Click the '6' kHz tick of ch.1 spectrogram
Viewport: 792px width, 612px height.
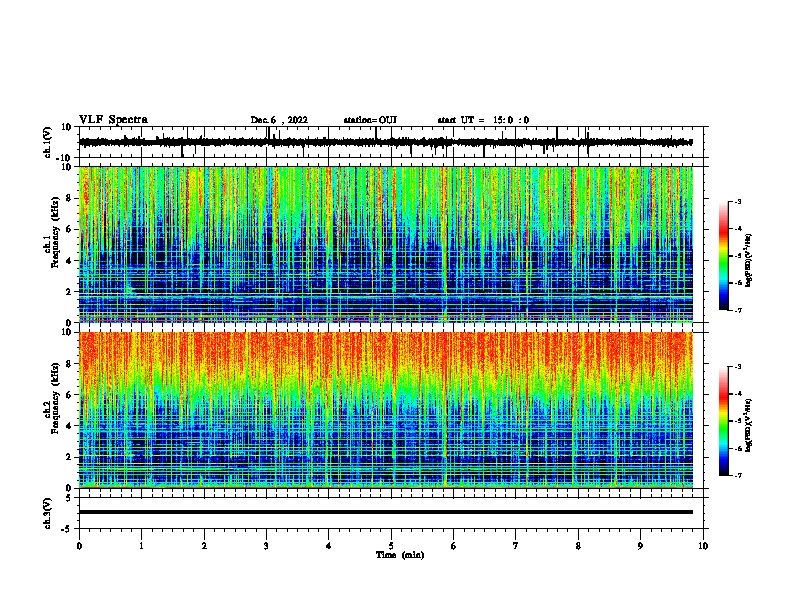tap(69, 229)
